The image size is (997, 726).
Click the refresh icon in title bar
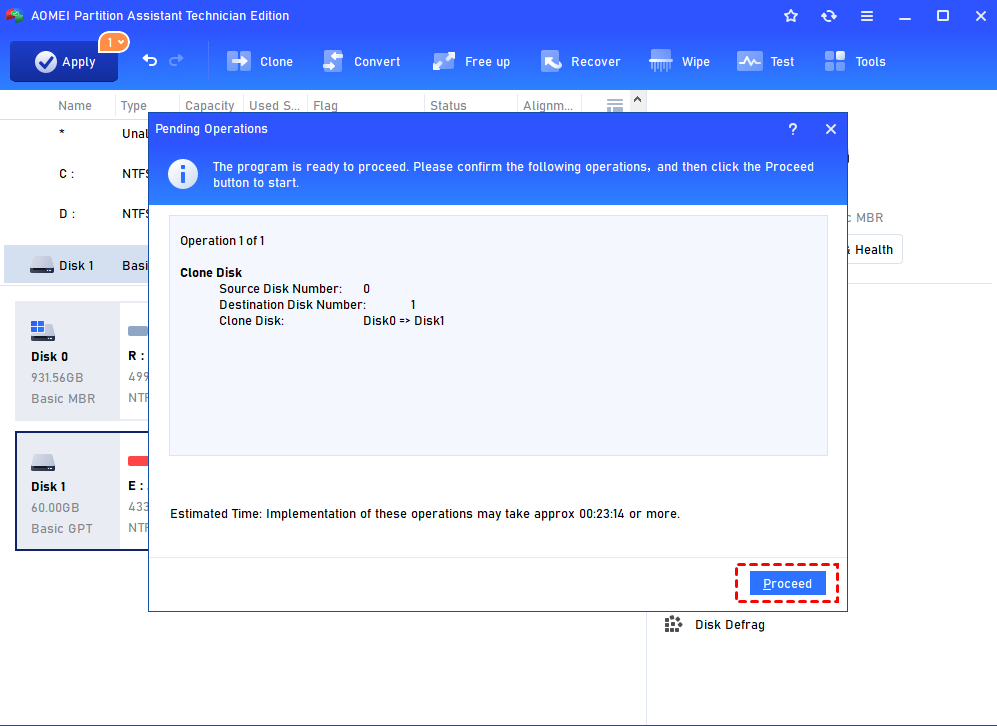pyautogui.click(x=829, y=16)
